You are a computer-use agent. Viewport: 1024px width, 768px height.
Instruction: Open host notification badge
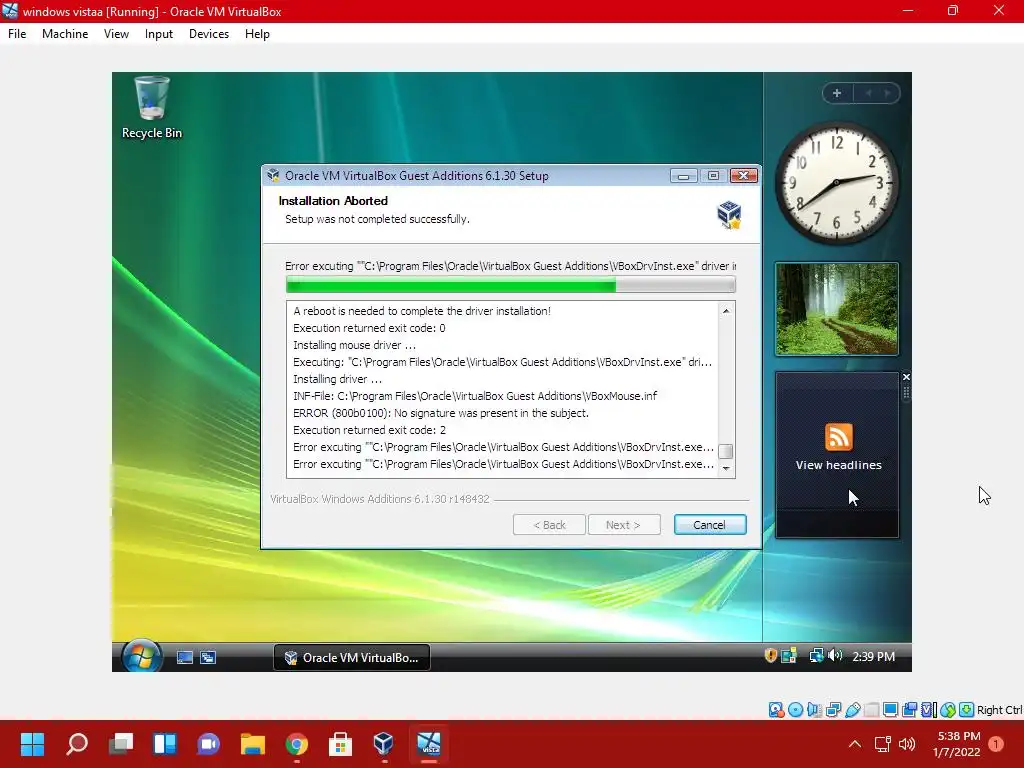[x=996, y=744]
